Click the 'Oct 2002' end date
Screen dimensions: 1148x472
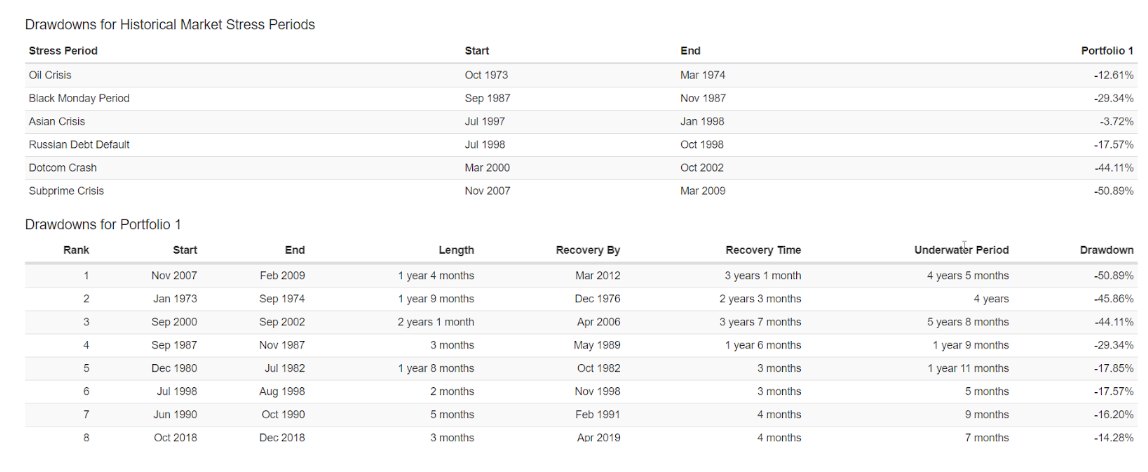pos(701,168)
